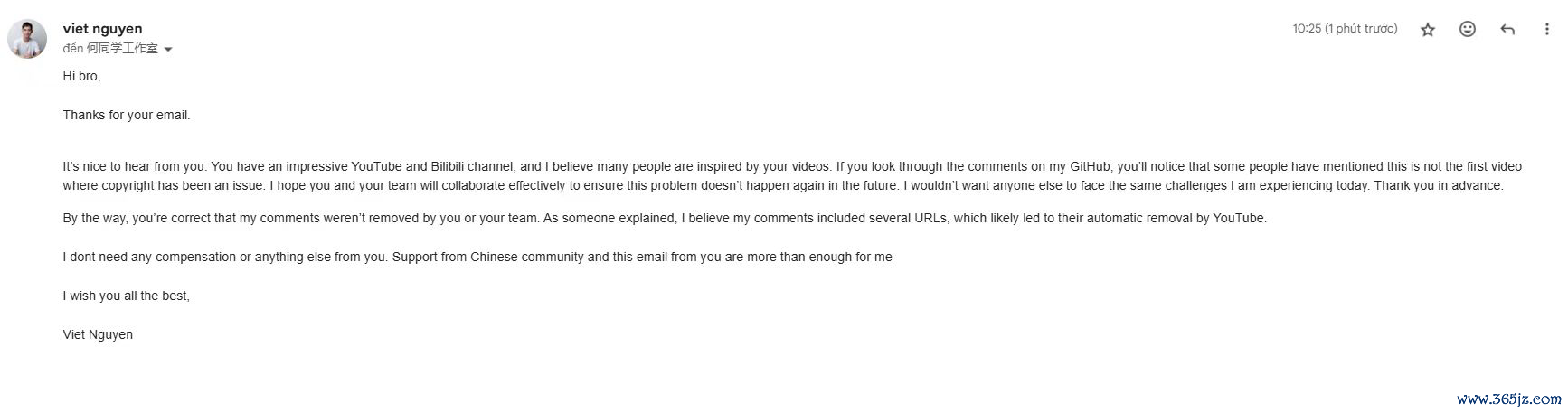Viewport: 1568px width, 413px height.
Task: Click the 'Thanks for your email.' line
Action: [x=127, y=116]
